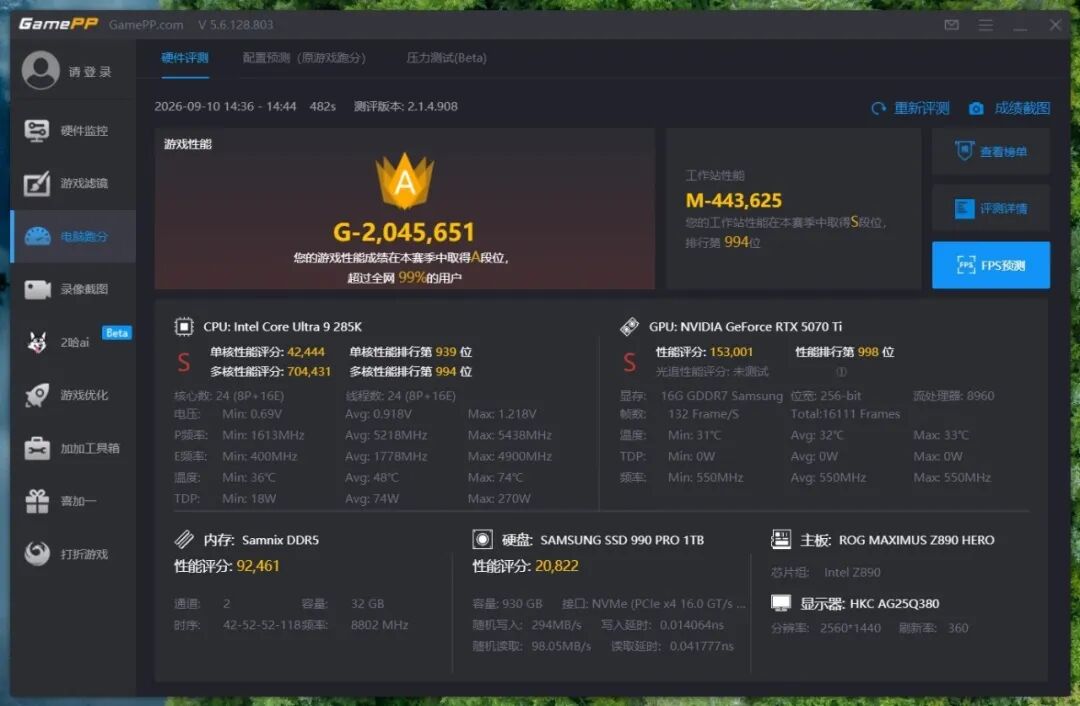Open 游戏滤镜 in the sidebar
Image resolution: width=1080 pixels, height=706 pixels.
[84, 183]
